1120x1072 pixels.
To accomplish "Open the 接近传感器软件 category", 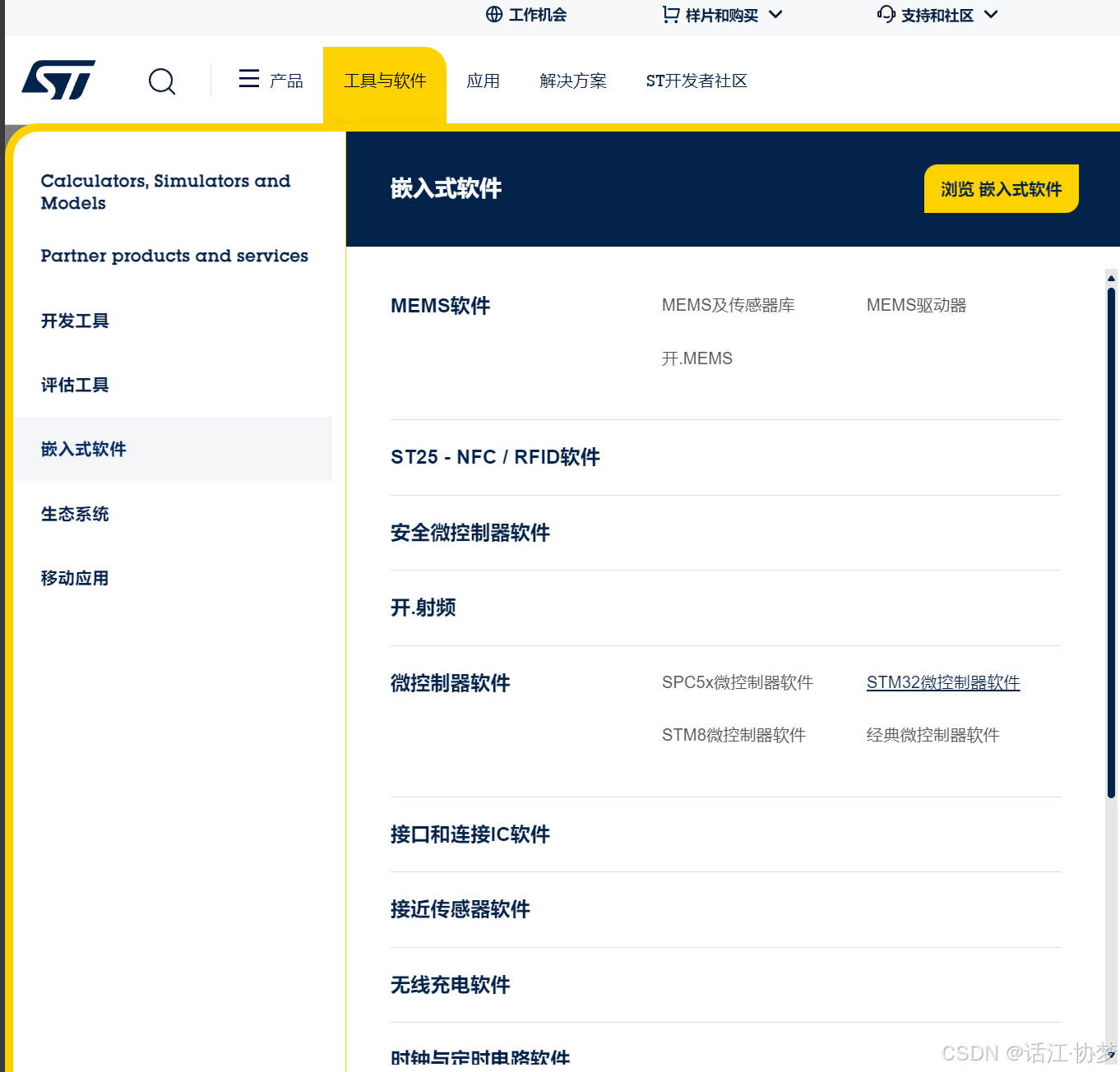I will (460, 909).
